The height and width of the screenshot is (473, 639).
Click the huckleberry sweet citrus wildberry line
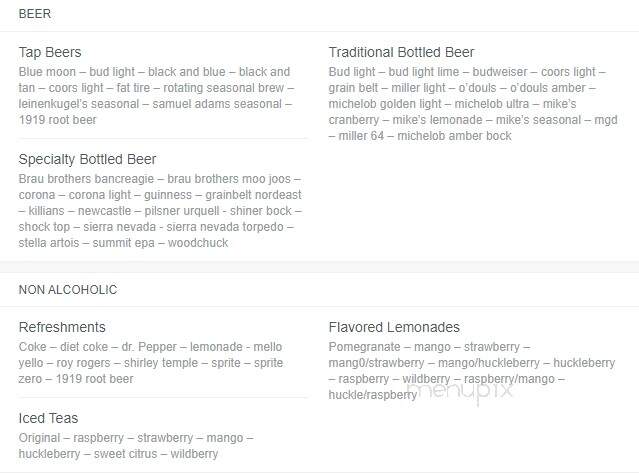118,454
